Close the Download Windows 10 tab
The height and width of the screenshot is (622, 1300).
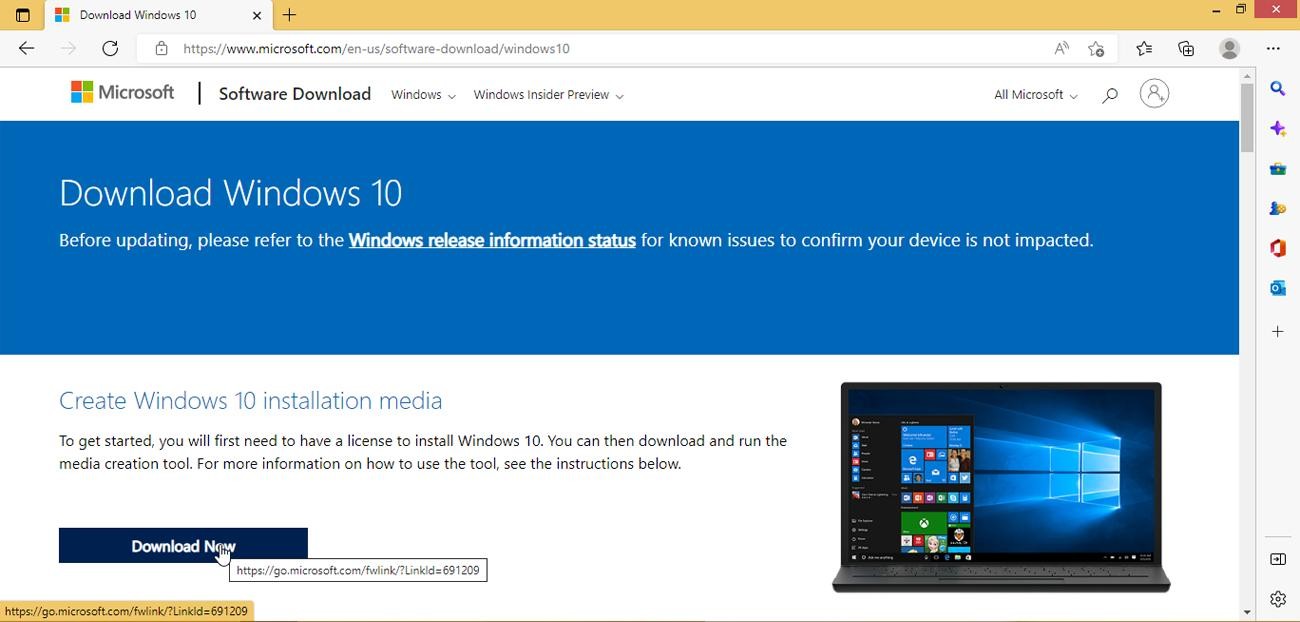257,15
